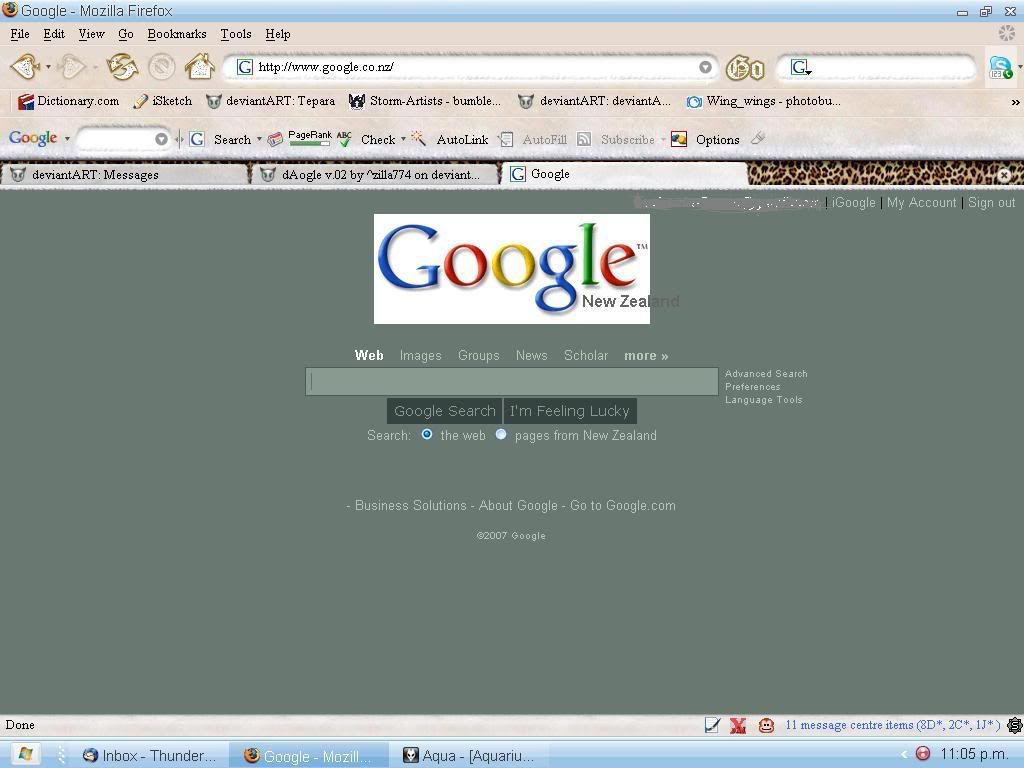Open the Google Toolbar search box dropdown
The width and height of the screenshot is (1024, 768).
coord(161,139)
